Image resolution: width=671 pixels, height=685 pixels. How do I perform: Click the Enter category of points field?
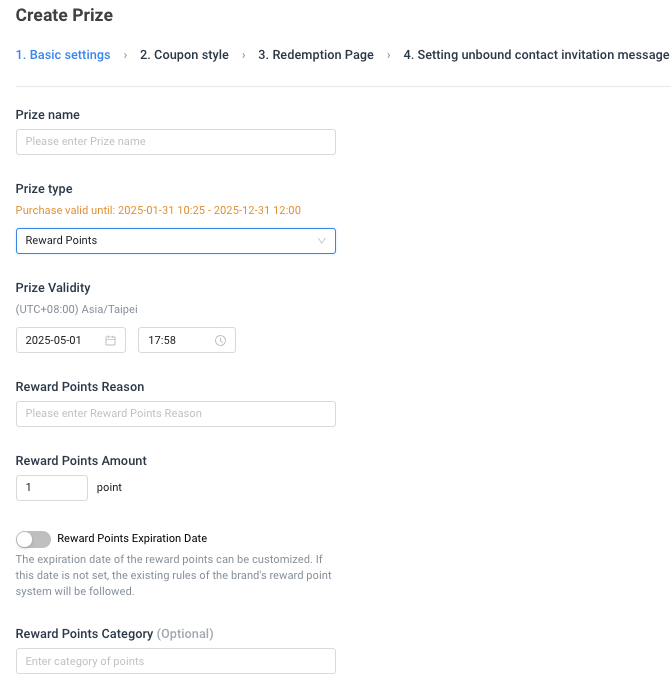point(176,661)
